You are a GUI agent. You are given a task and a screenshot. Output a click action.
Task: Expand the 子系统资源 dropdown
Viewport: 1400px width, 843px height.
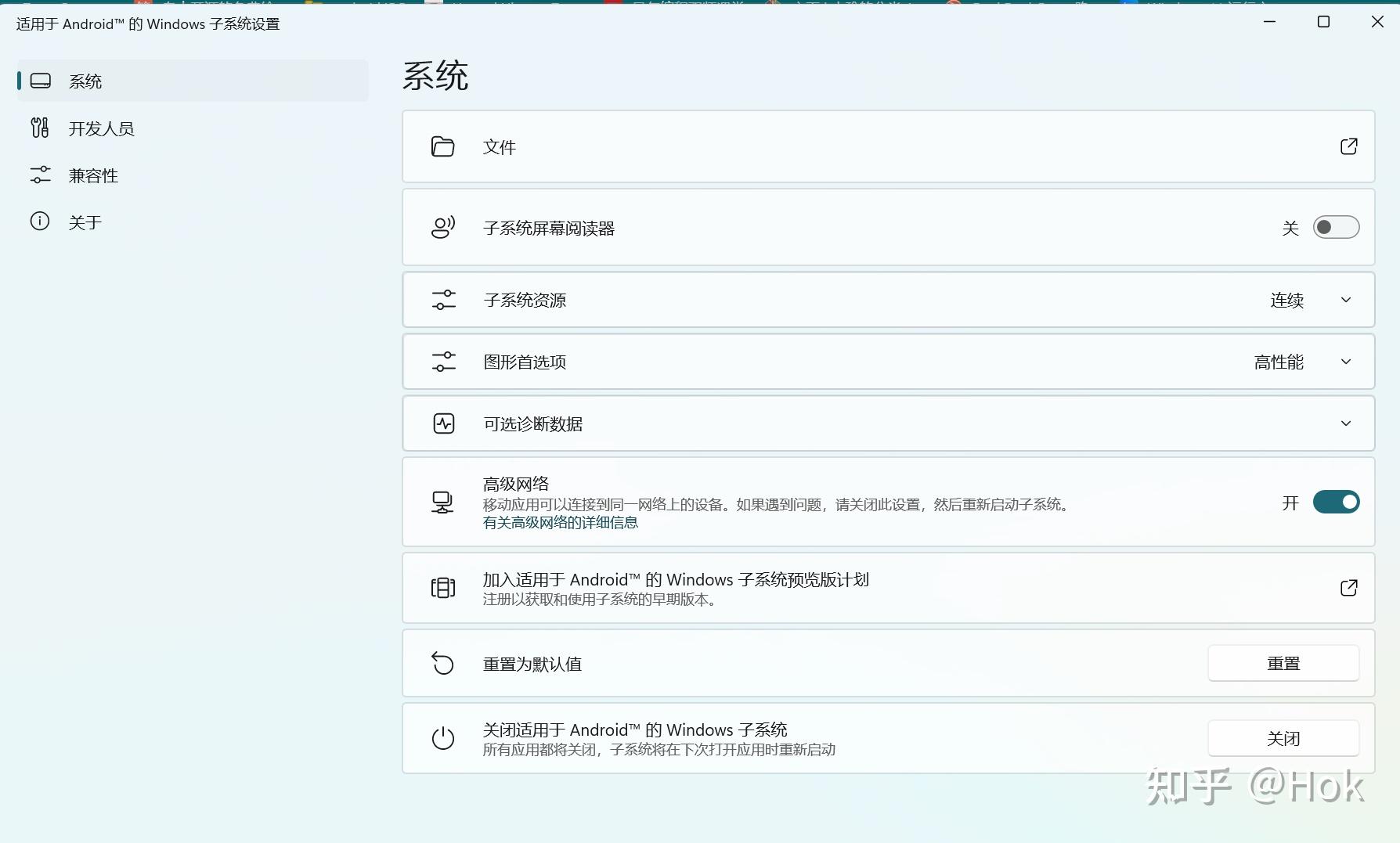[x=1345, y=300]
